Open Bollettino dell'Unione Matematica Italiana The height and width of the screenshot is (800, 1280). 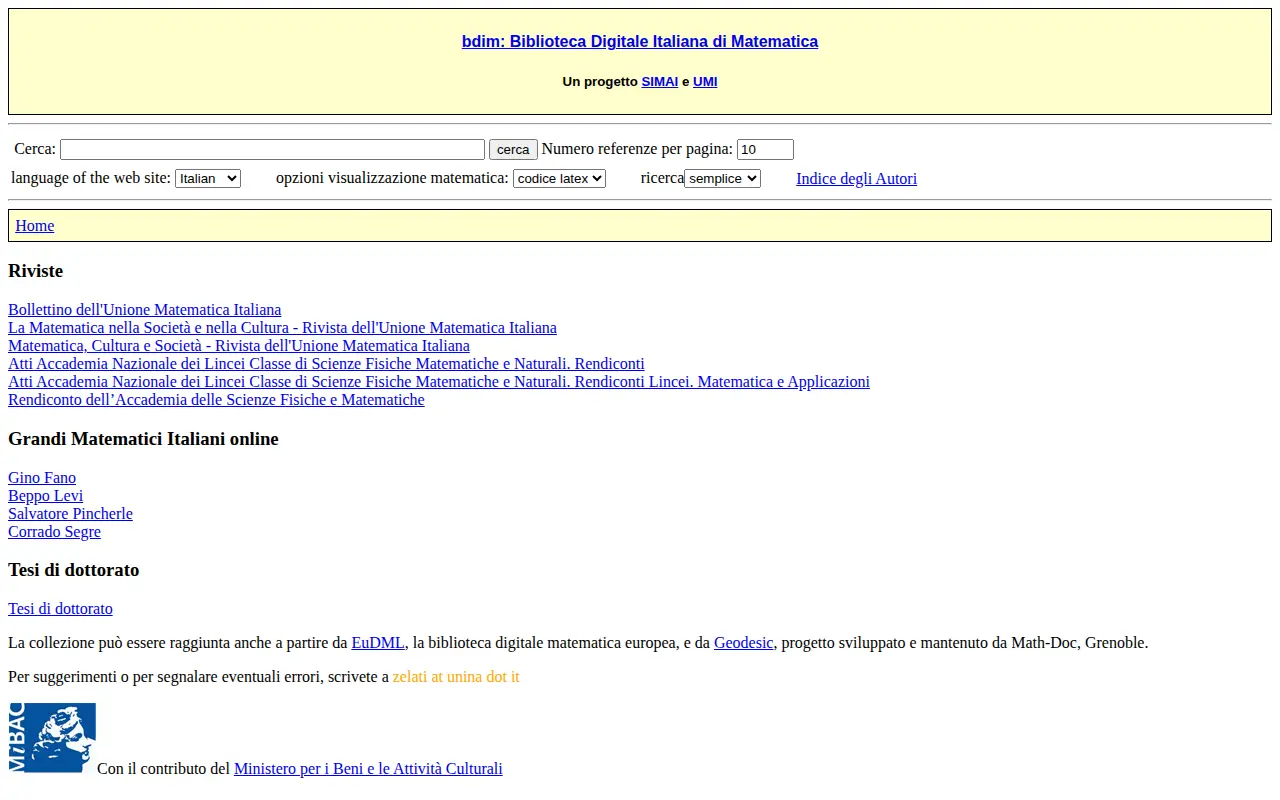coord(145,310)
